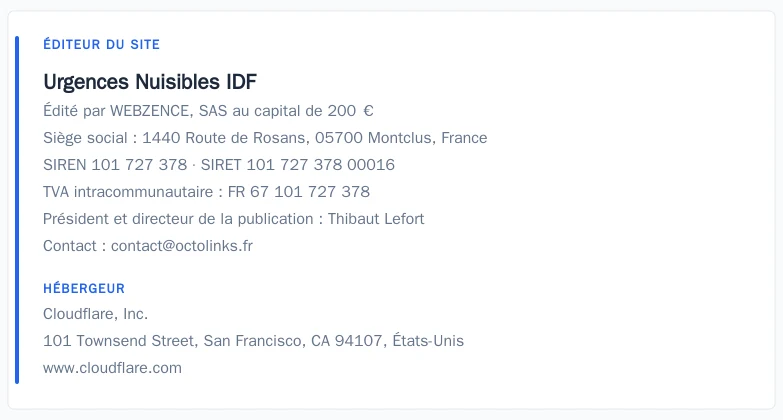Click the San Francisco, CA 94107 text

point(295,341)
